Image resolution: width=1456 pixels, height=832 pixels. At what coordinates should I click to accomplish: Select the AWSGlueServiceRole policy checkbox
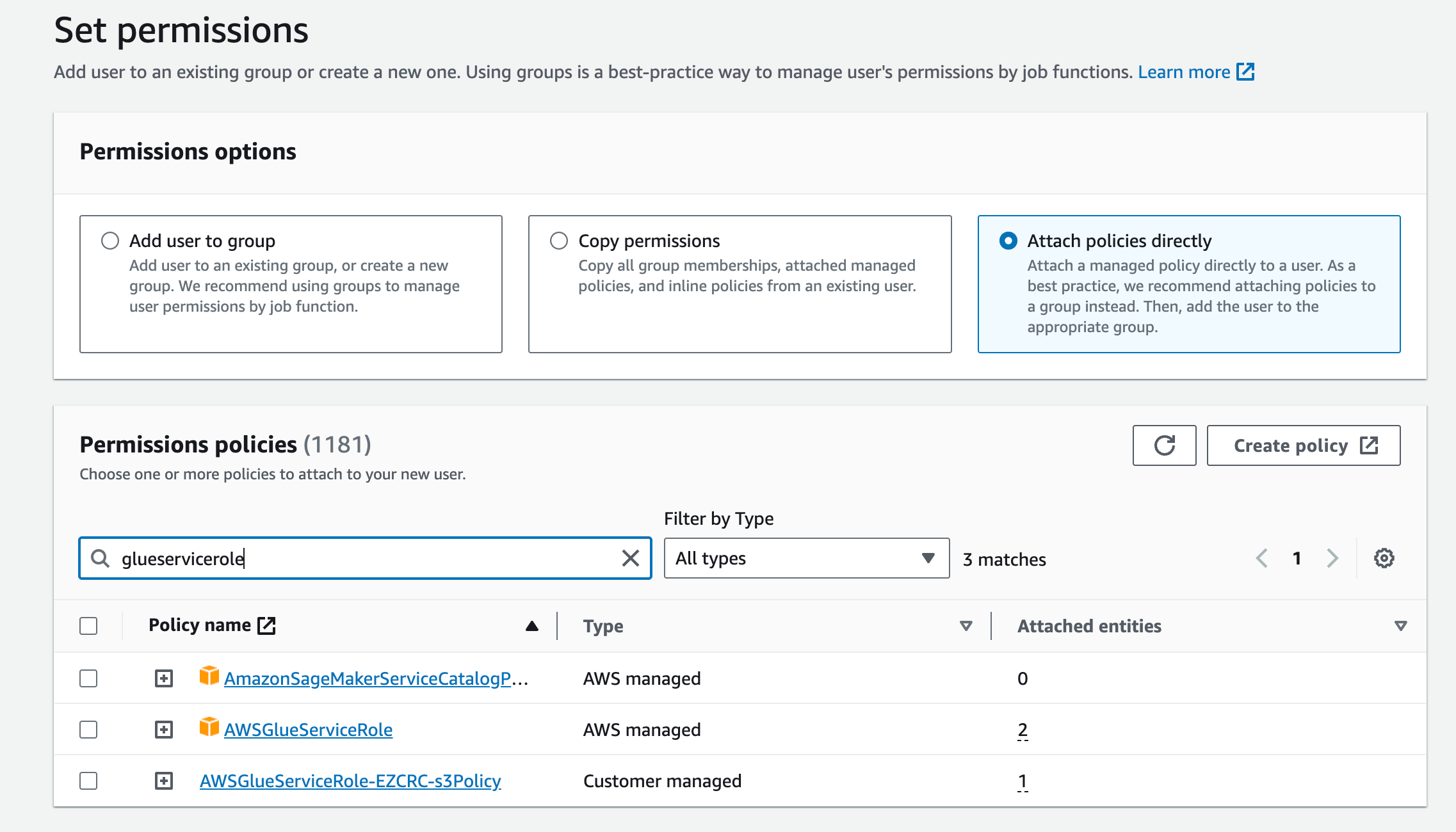click(x=88, y=730)
